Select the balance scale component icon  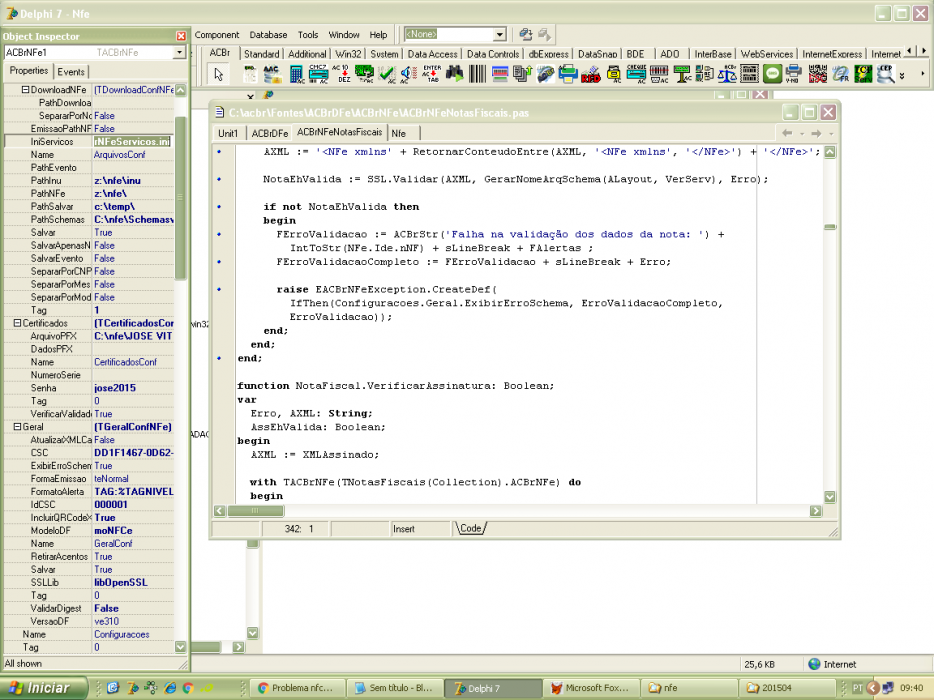click(727, 74)
